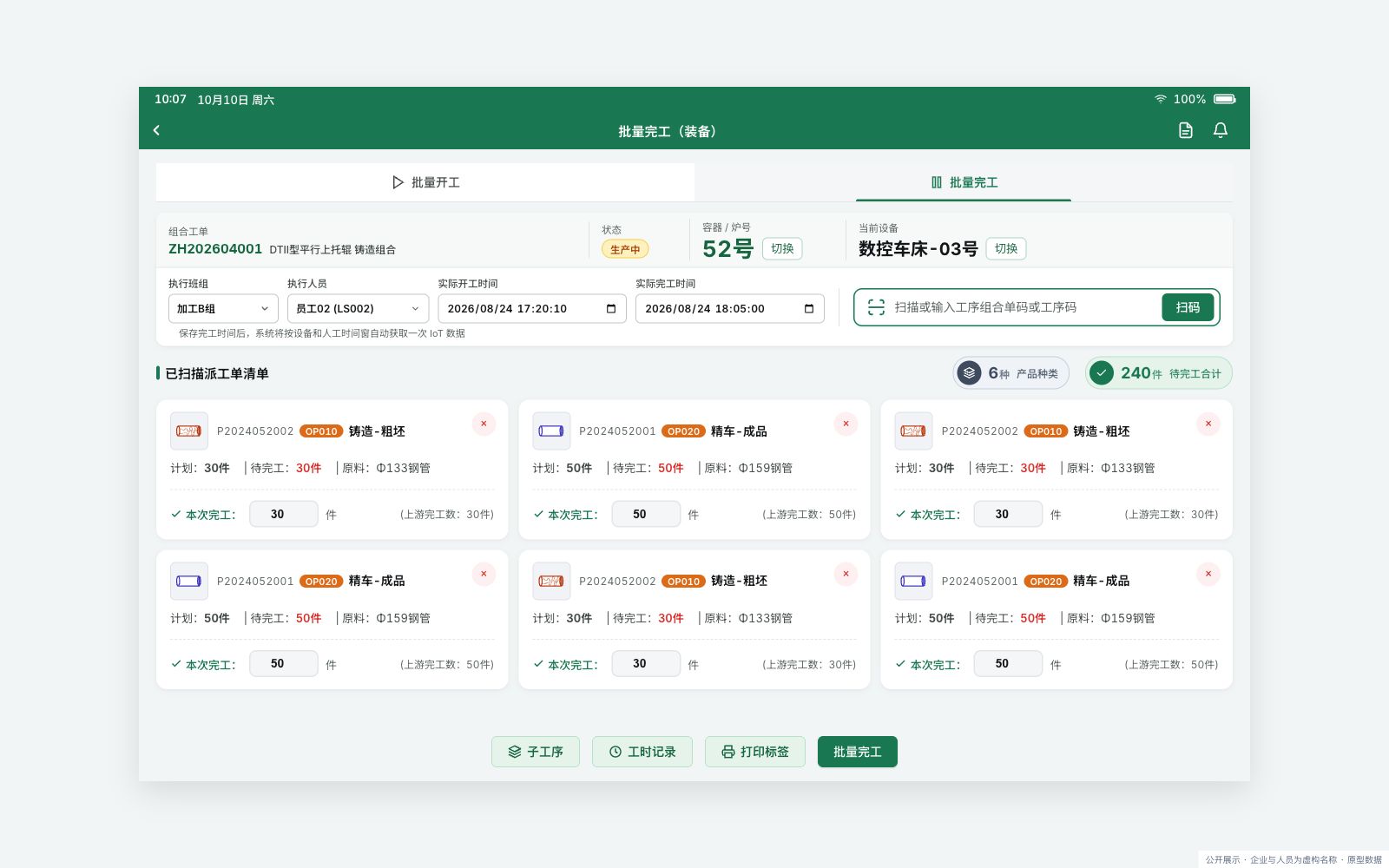Open 子工序 at the bottom
Screen dimensions: 1389x868
(x=536, y=752)
